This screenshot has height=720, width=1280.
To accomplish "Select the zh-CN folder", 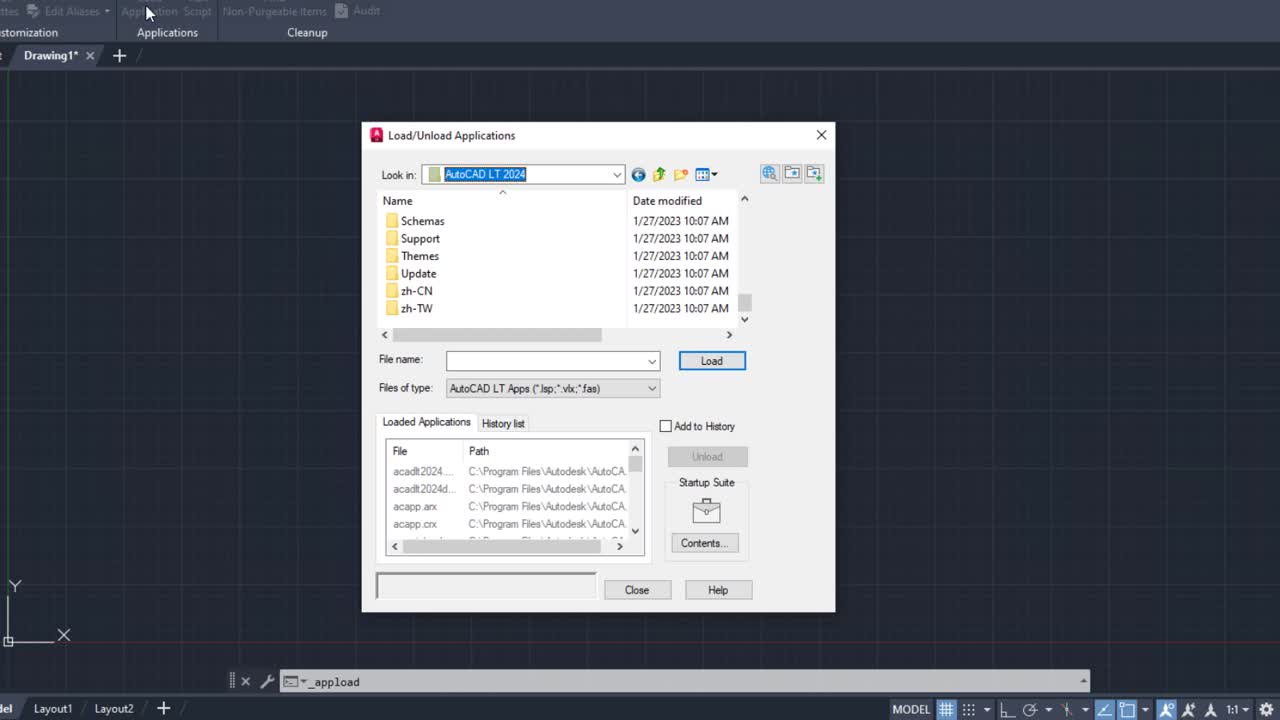I will click(409, 291).
